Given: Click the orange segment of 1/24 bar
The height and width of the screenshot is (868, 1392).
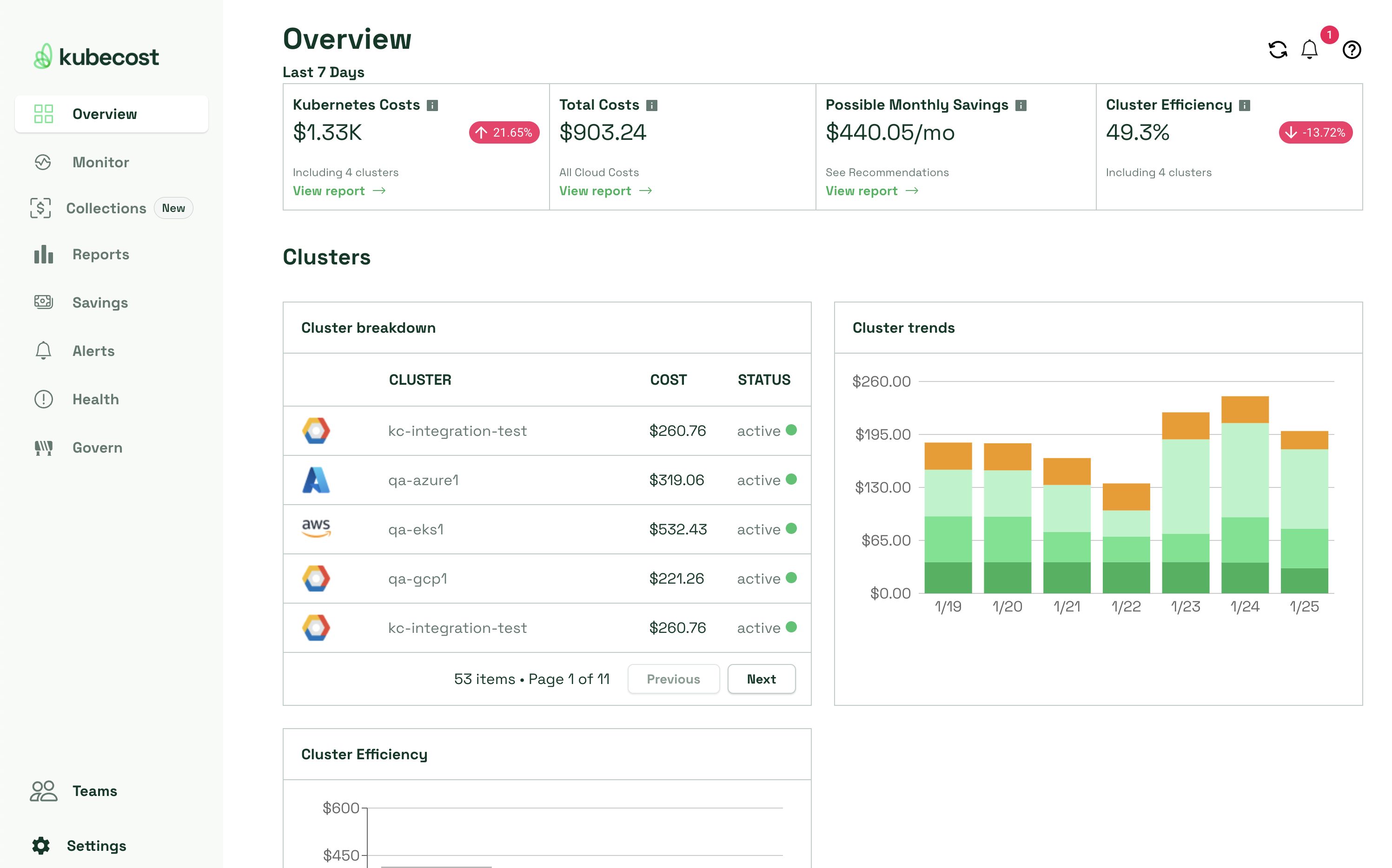Looking at the screenshot, I should coord(1245,409).
